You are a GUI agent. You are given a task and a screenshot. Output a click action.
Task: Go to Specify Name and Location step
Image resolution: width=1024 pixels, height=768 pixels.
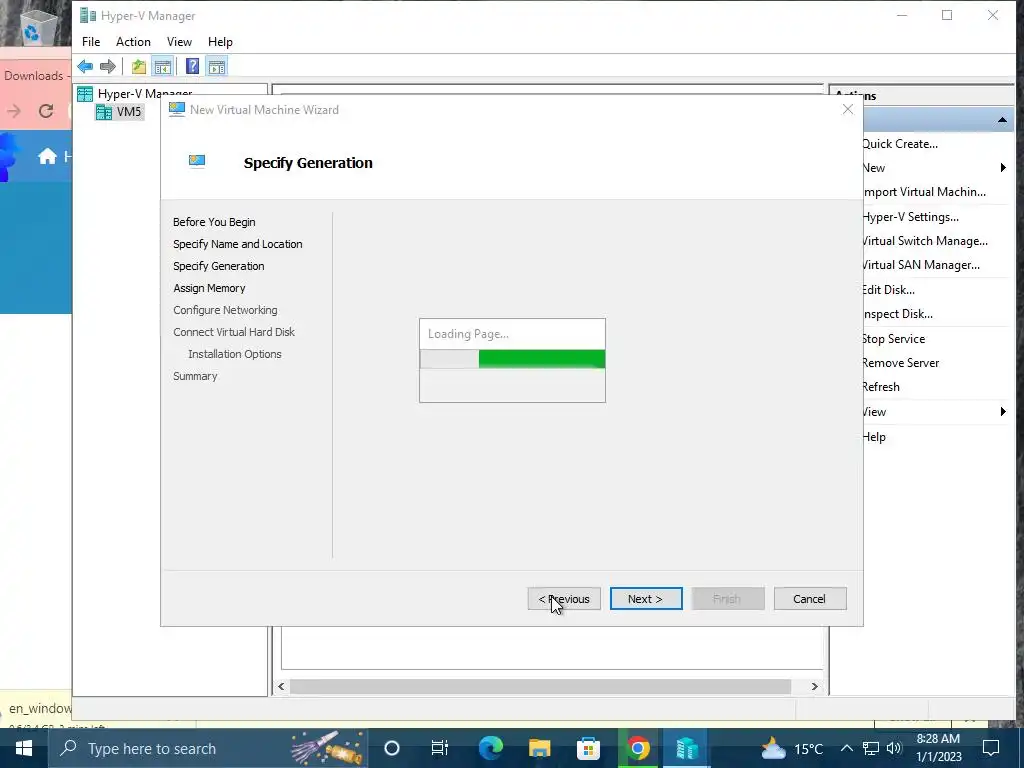tap(238, 244)
